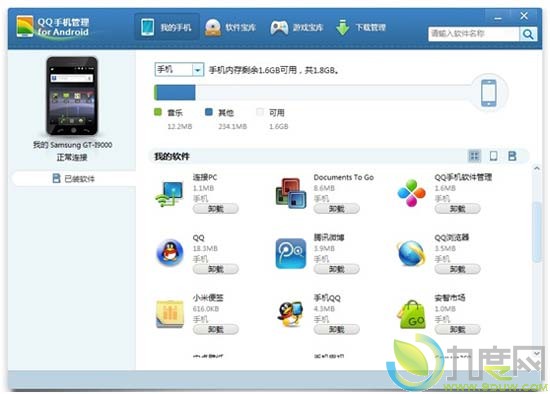Screen dimensions: 550x394
Task: Uninstall 安智市场
Action: (457, 329)
